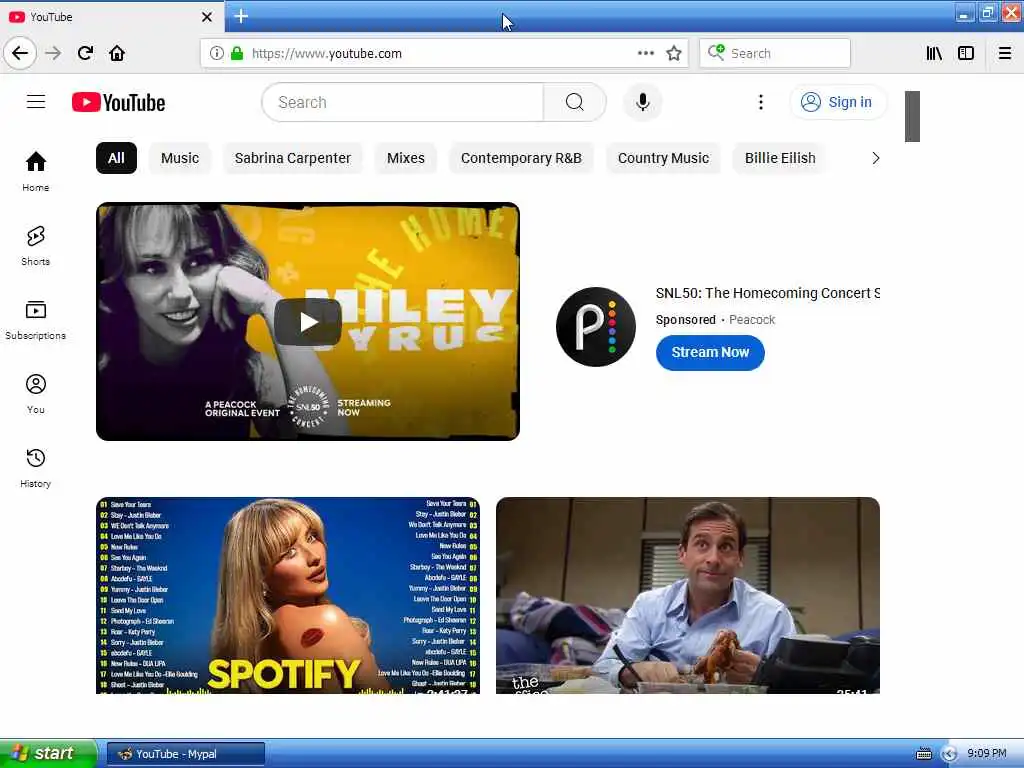Viewport: 1024px width, 768px height.
Task: Show site information icon in address bar
Action: tap(216, 53)
